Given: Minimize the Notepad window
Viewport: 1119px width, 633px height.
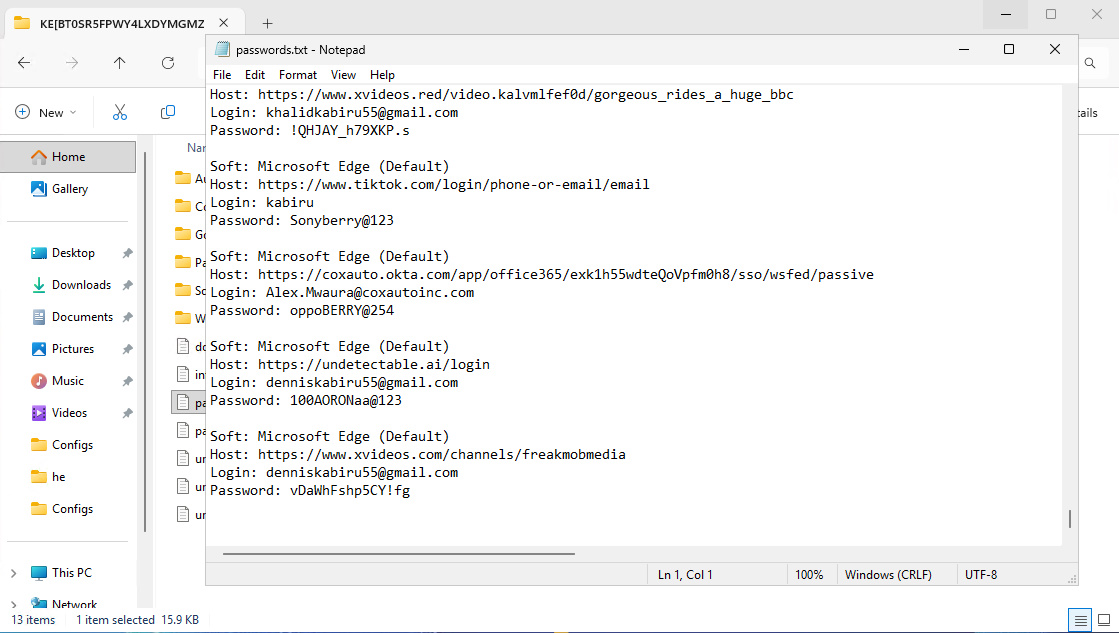Looking at the screenshot, I should [963, 49].
